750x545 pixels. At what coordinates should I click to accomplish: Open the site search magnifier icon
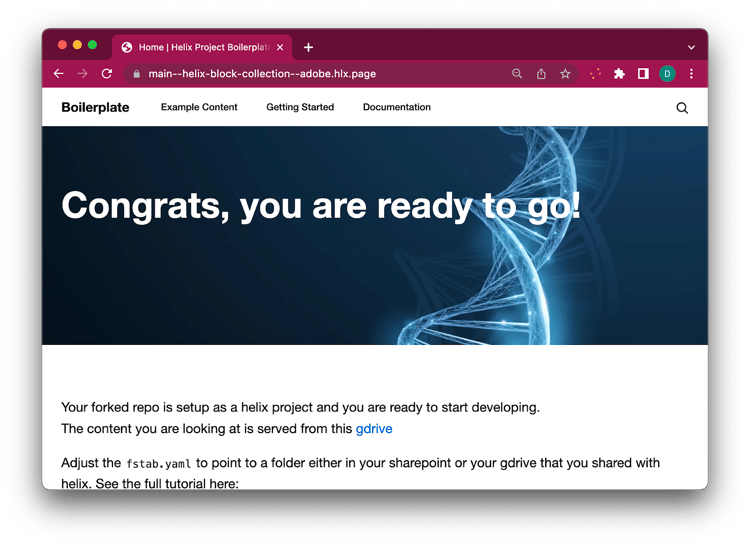(682, 108)
